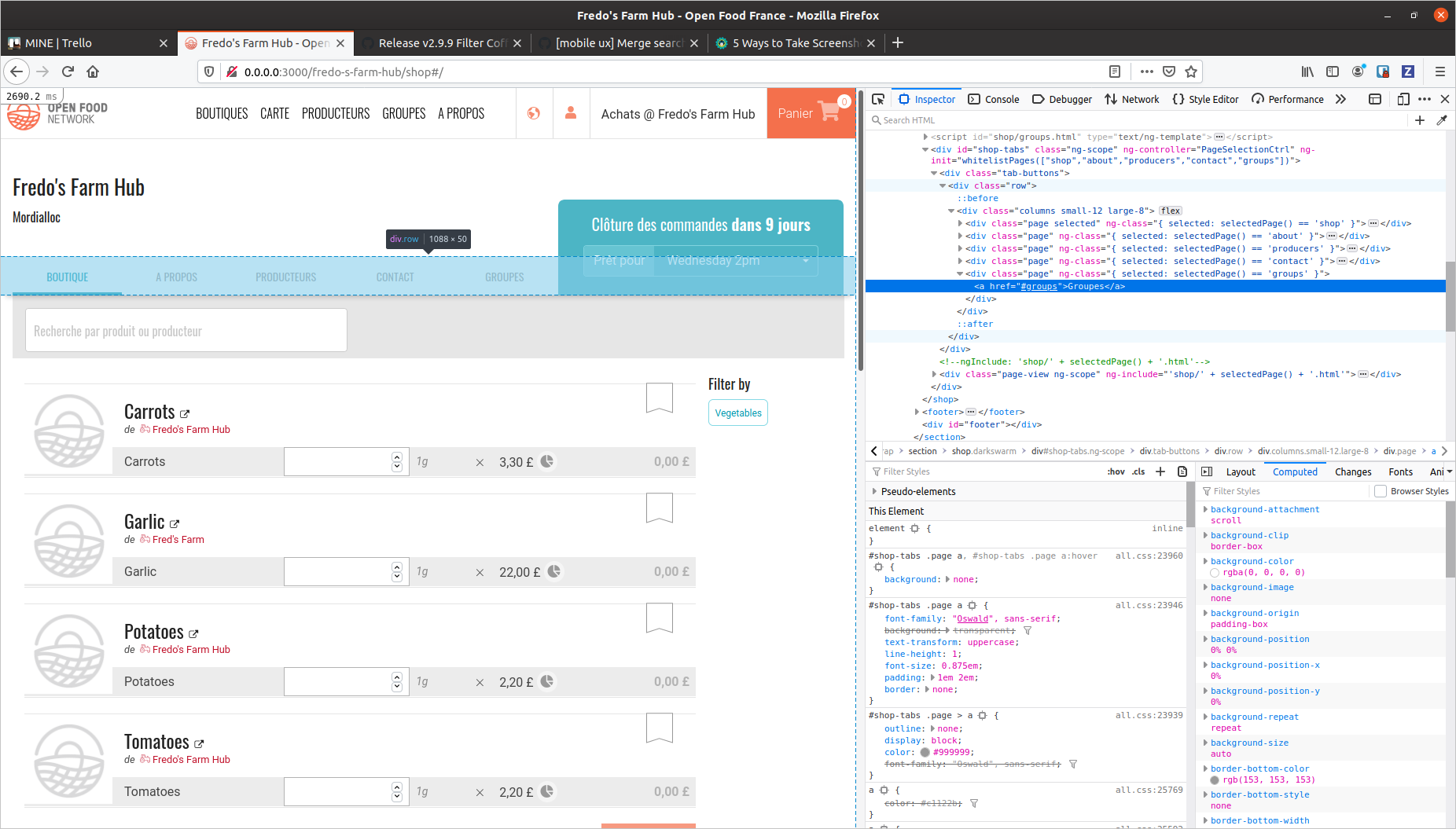Click the create new node plus icon

point(1420,120)
